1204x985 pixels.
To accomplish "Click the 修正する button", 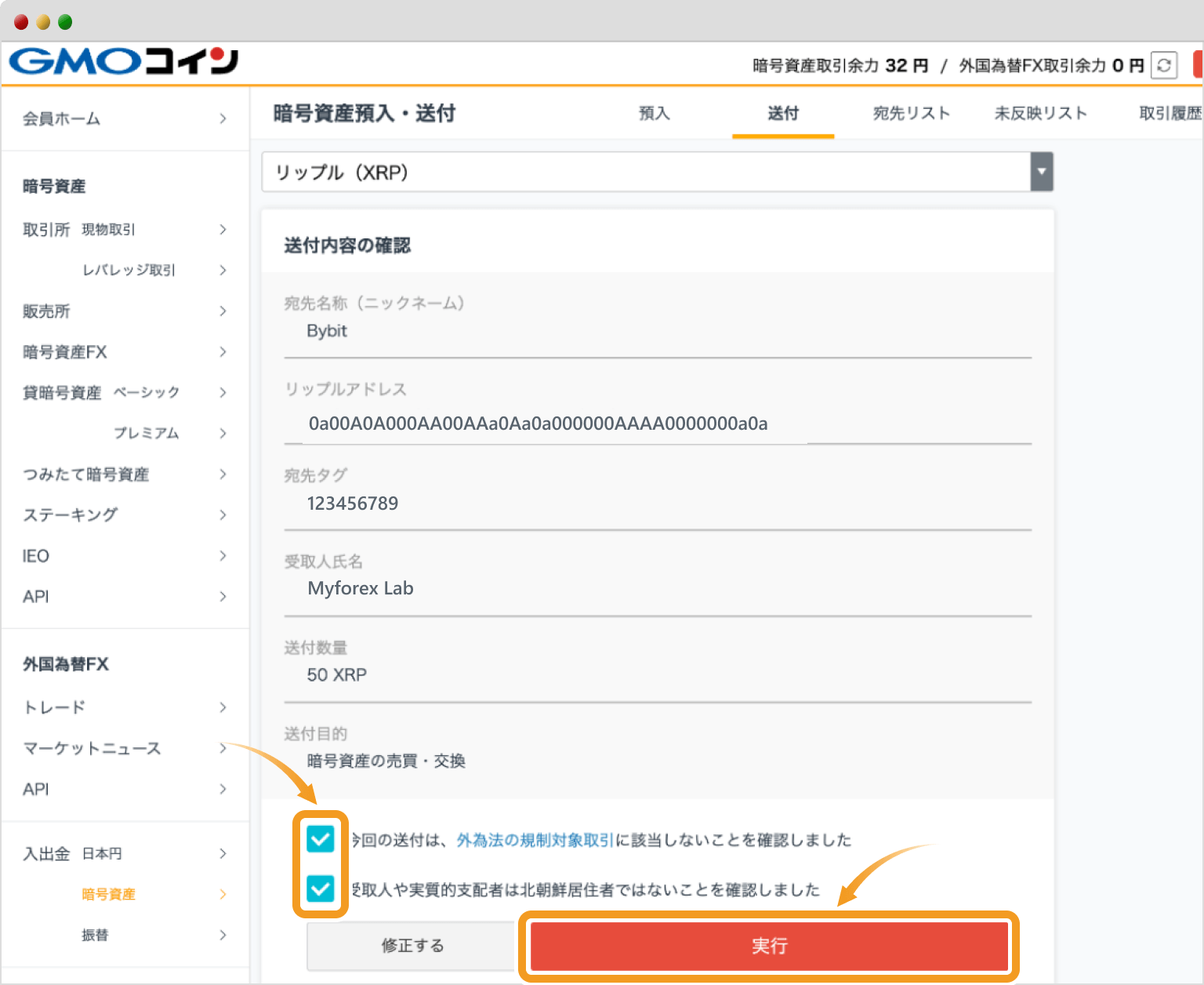I will tap(412, 946).
